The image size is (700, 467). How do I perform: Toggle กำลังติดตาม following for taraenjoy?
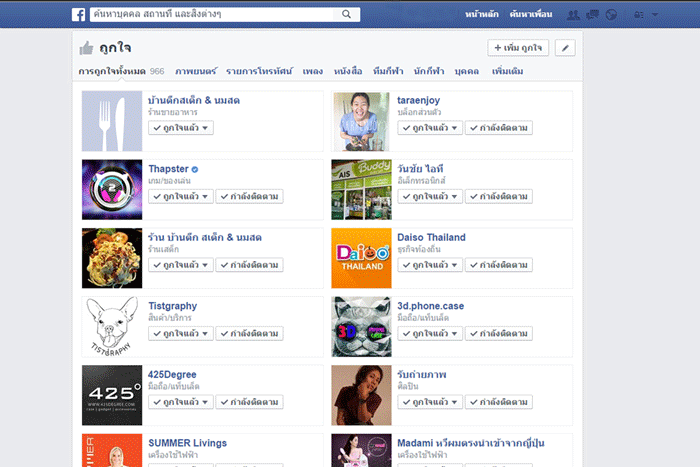499,128
